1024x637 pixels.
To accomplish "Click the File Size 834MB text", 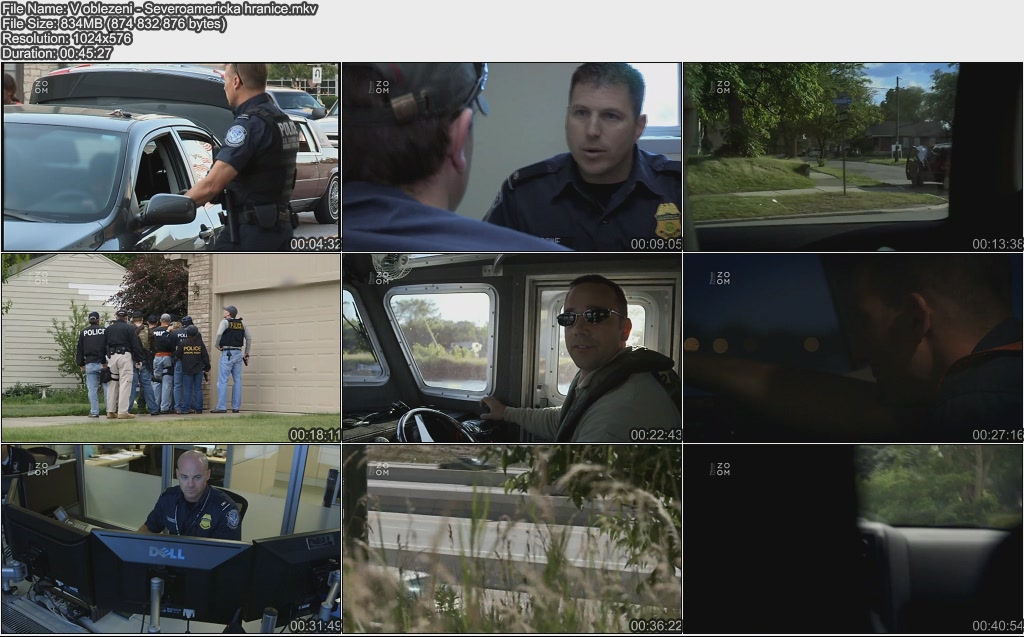I will point(113,24).
